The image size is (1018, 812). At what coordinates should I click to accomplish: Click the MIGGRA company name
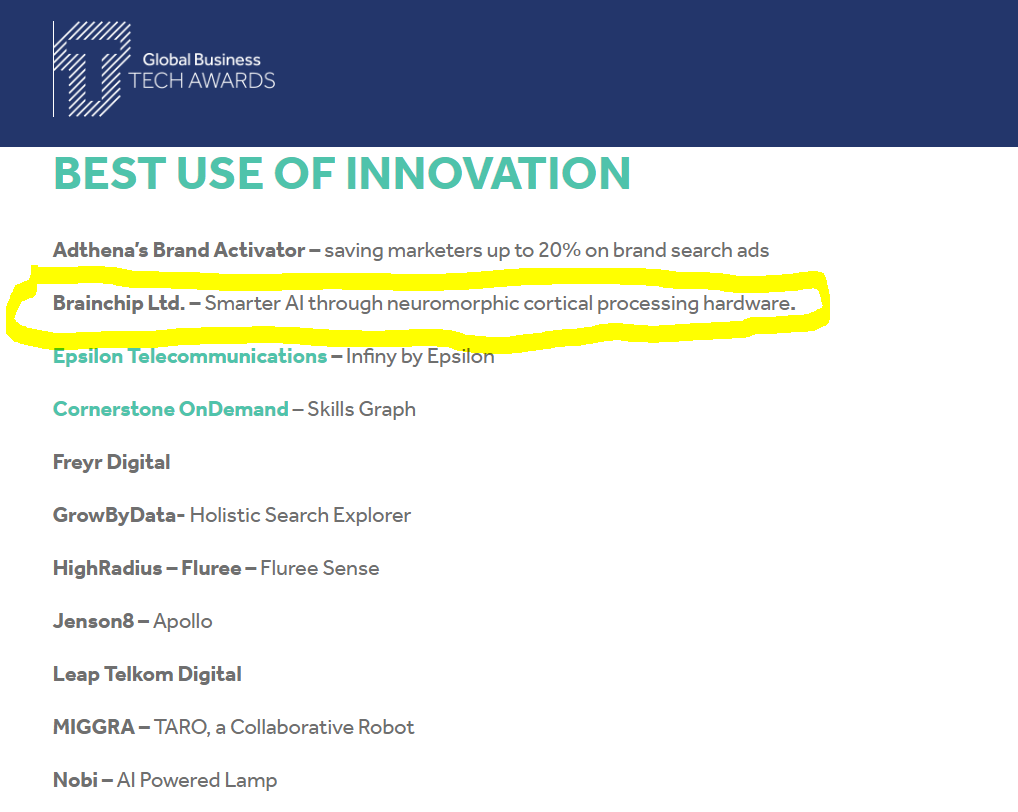click(93, 727)
